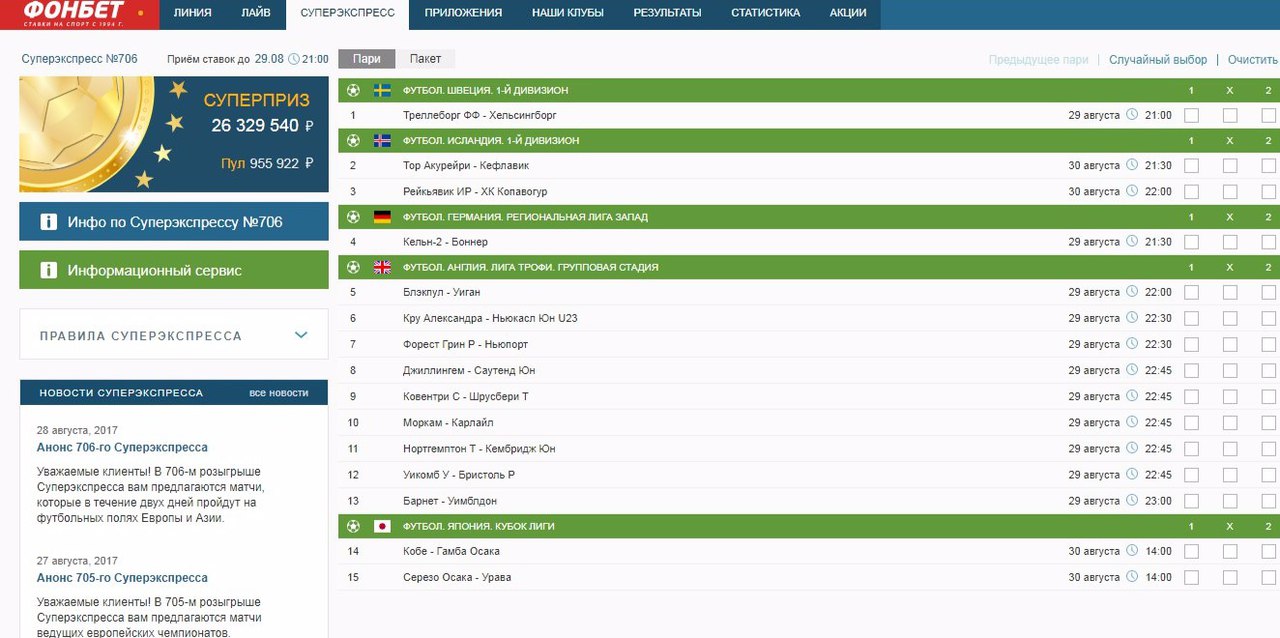Image resolution: width=1280 pixels, height=638 pixels.
Task: Check draw X for Моркам - Карлайл
Action: pyautogui.click(x=1230, y=422)
